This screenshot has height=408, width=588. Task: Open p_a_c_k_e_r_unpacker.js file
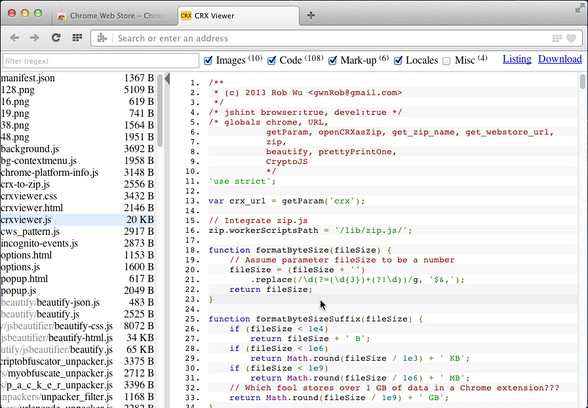[77, 385]
